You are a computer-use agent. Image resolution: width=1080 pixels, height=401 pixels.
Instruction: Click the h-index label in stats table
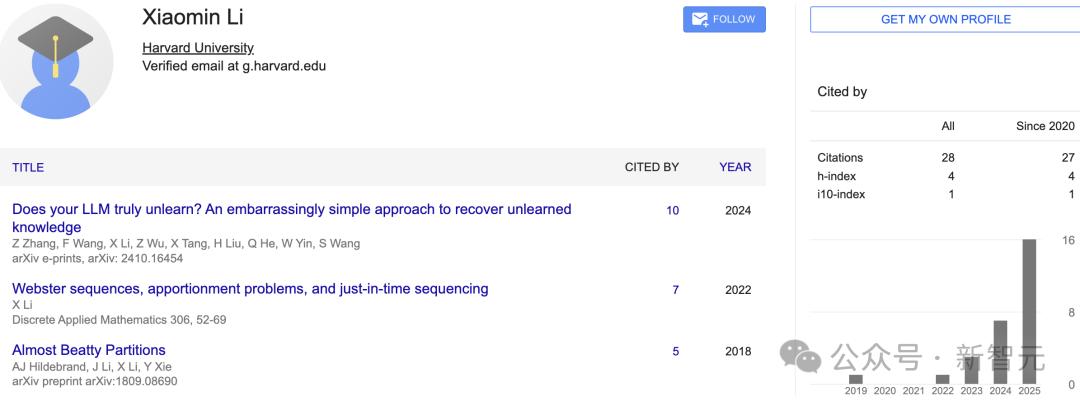tap(836, 176)
